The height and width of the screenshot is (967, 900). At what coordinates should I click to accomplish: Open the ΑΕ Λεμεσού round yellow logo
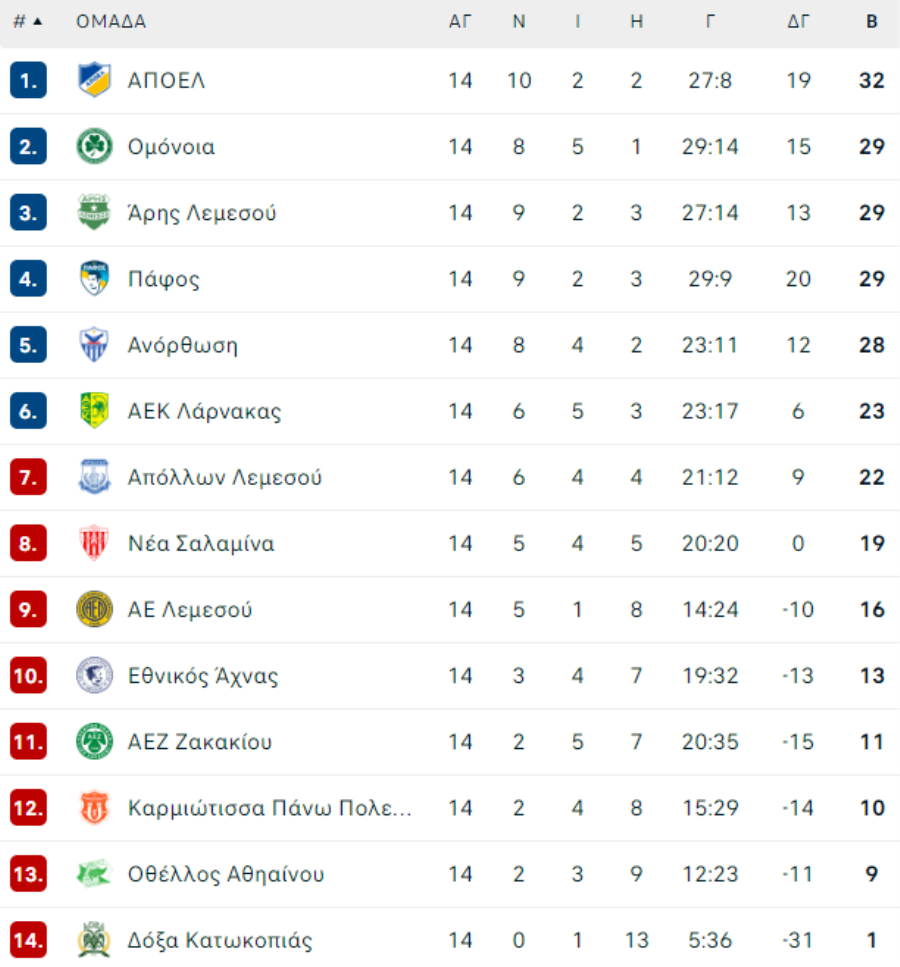(94, 609)
